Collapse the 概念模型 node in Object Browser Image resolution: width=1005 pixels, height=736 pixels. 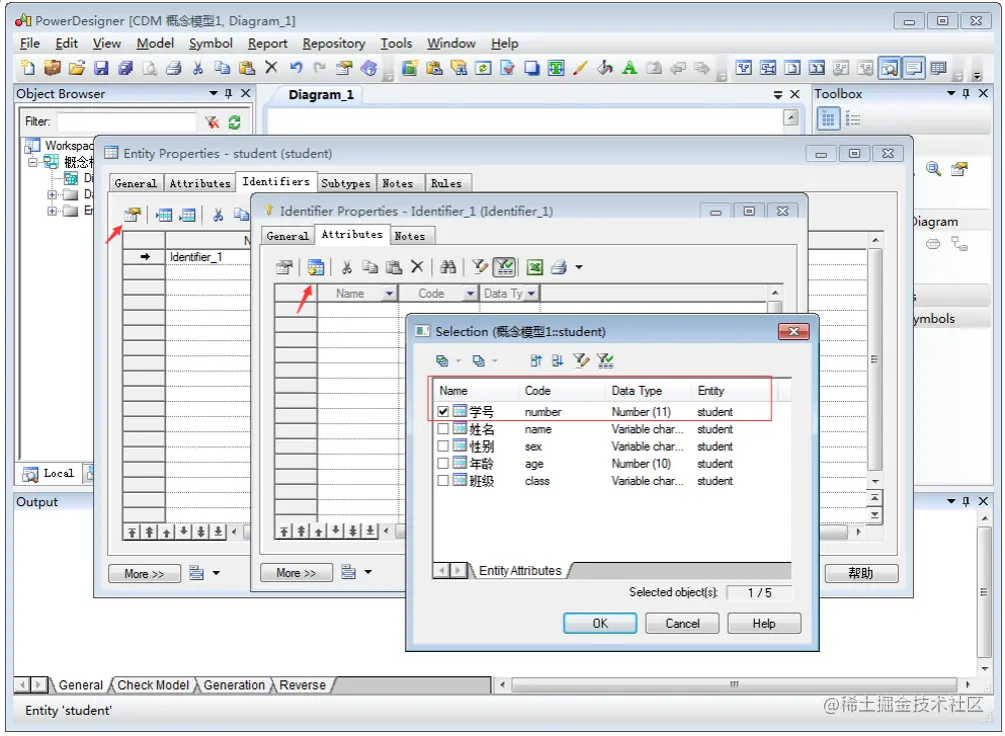coord(33,162)
